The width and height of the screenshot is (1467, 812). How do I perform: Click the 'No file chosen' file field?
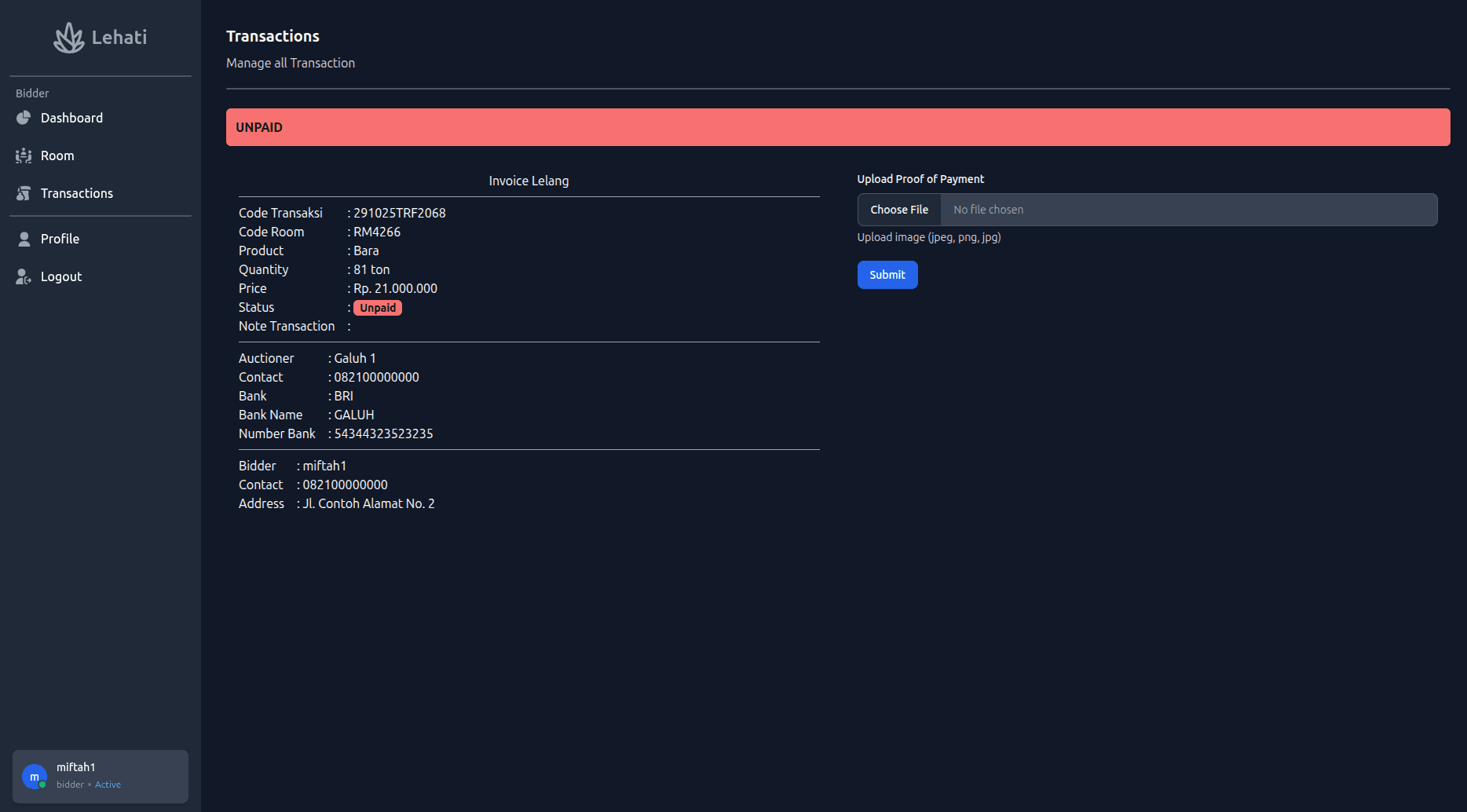(1187, 210)
